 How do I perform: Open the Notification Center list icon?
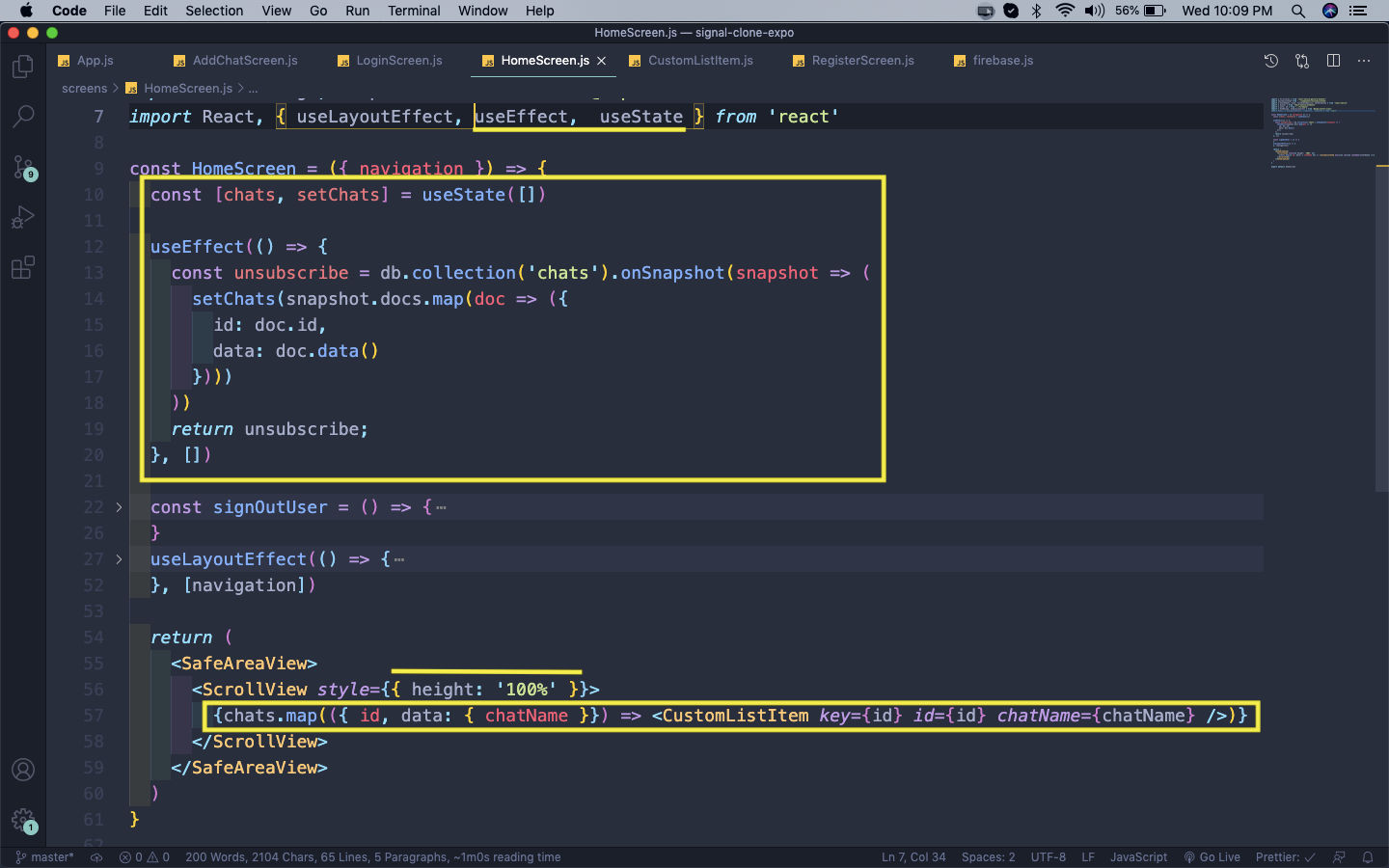[1359, 11]
